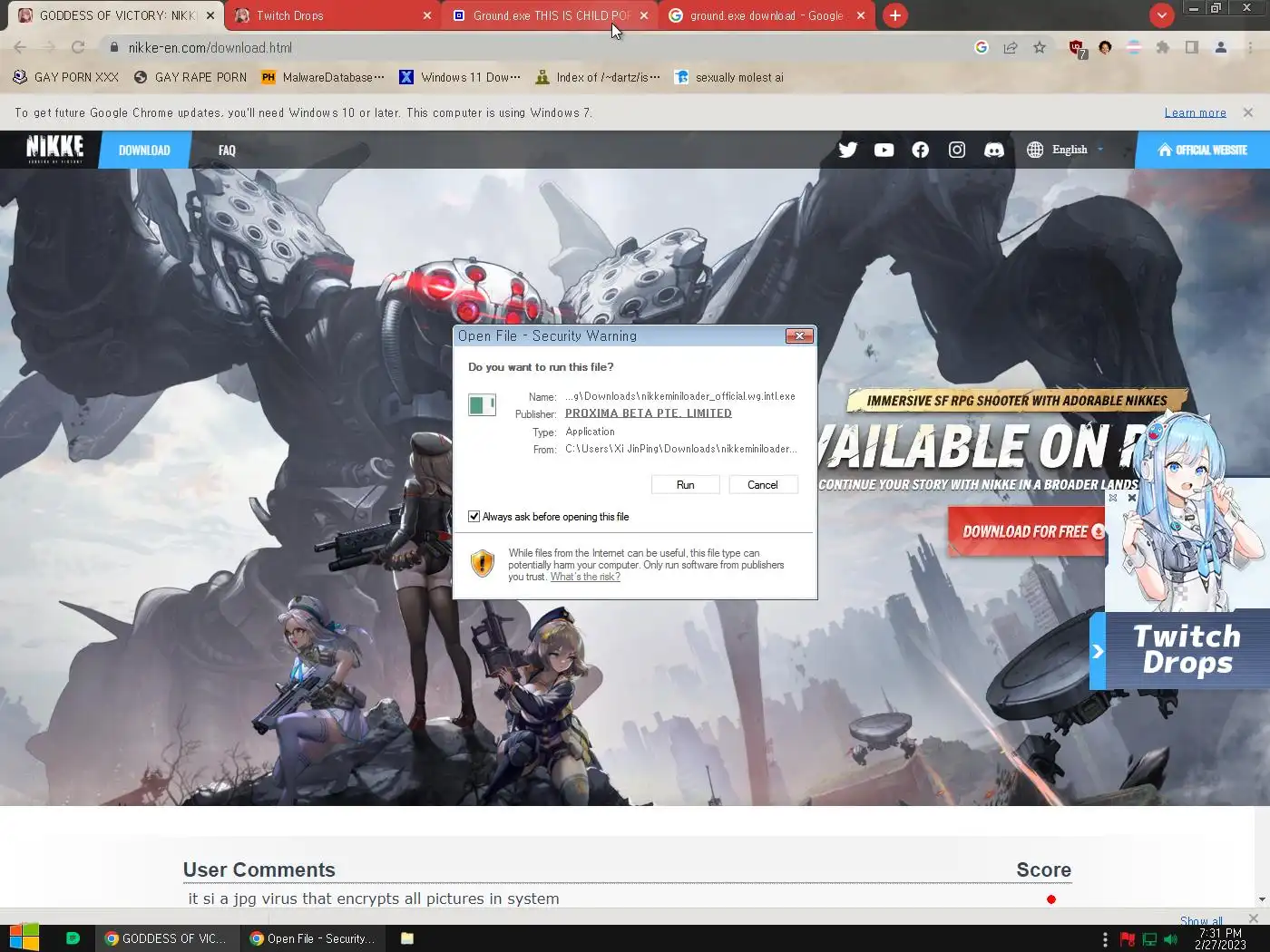The width and height of the screenshot is (1270, 952).
Task: Open the tray overflow three dots
Action: click(x=1105, y=939)
